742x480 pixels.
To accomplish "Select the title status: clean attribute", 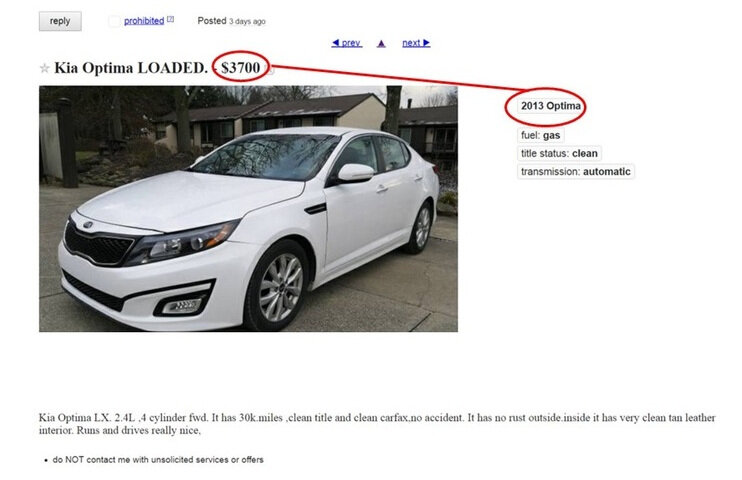I will (559, 153).
